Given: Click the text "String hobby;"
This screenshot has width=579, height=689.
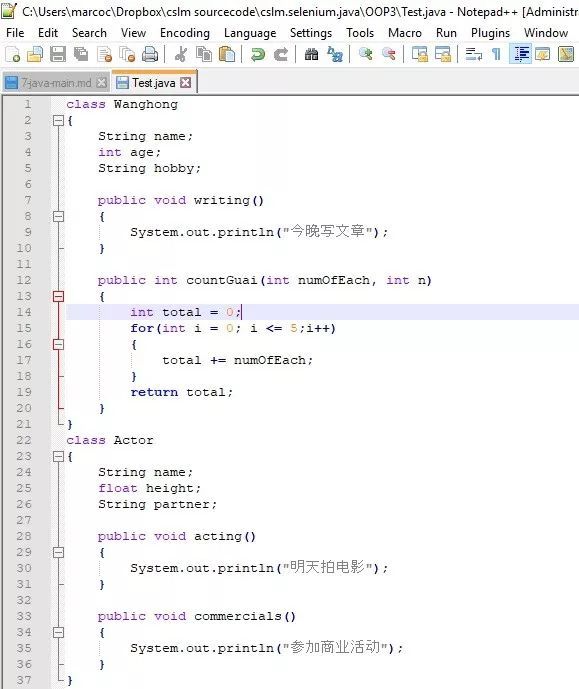Looking at the screenshot, I should (x=149, y=168).
